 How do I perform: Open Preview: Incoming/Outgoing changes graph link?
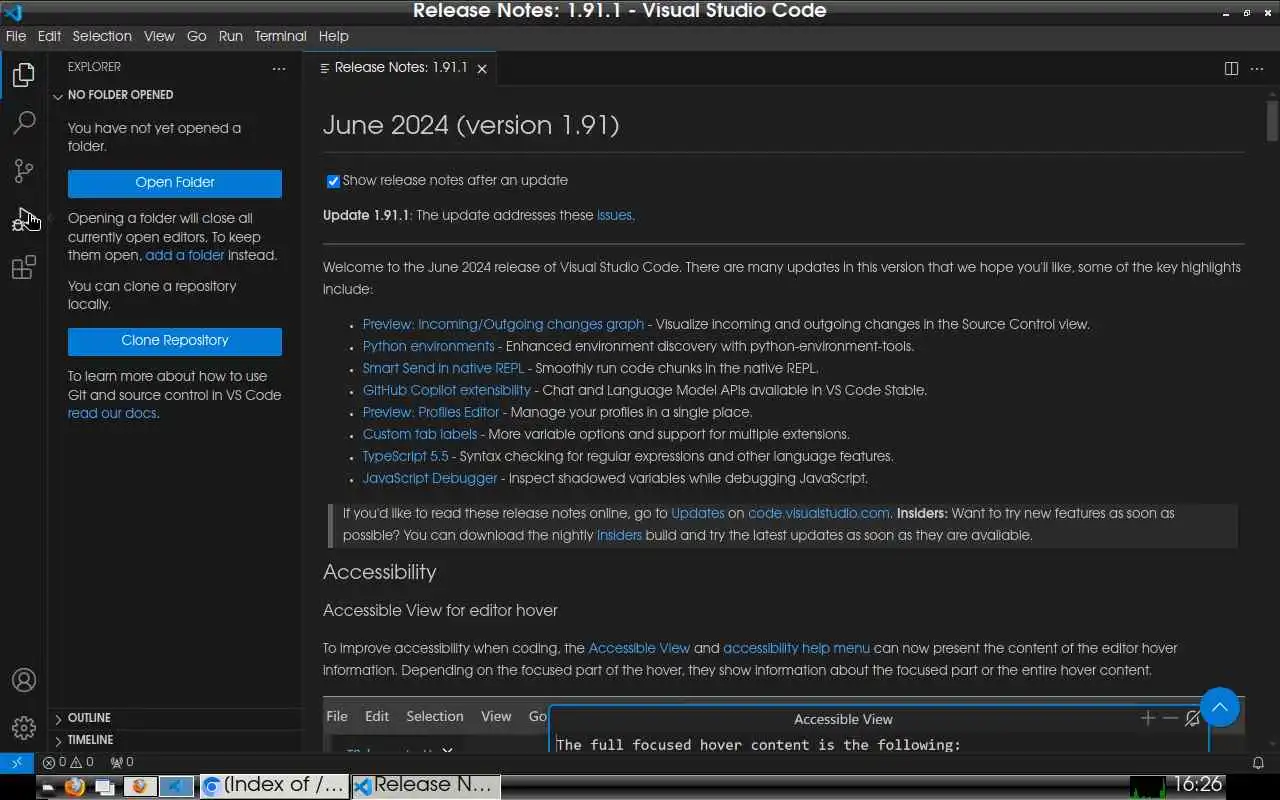click(503, 324)
